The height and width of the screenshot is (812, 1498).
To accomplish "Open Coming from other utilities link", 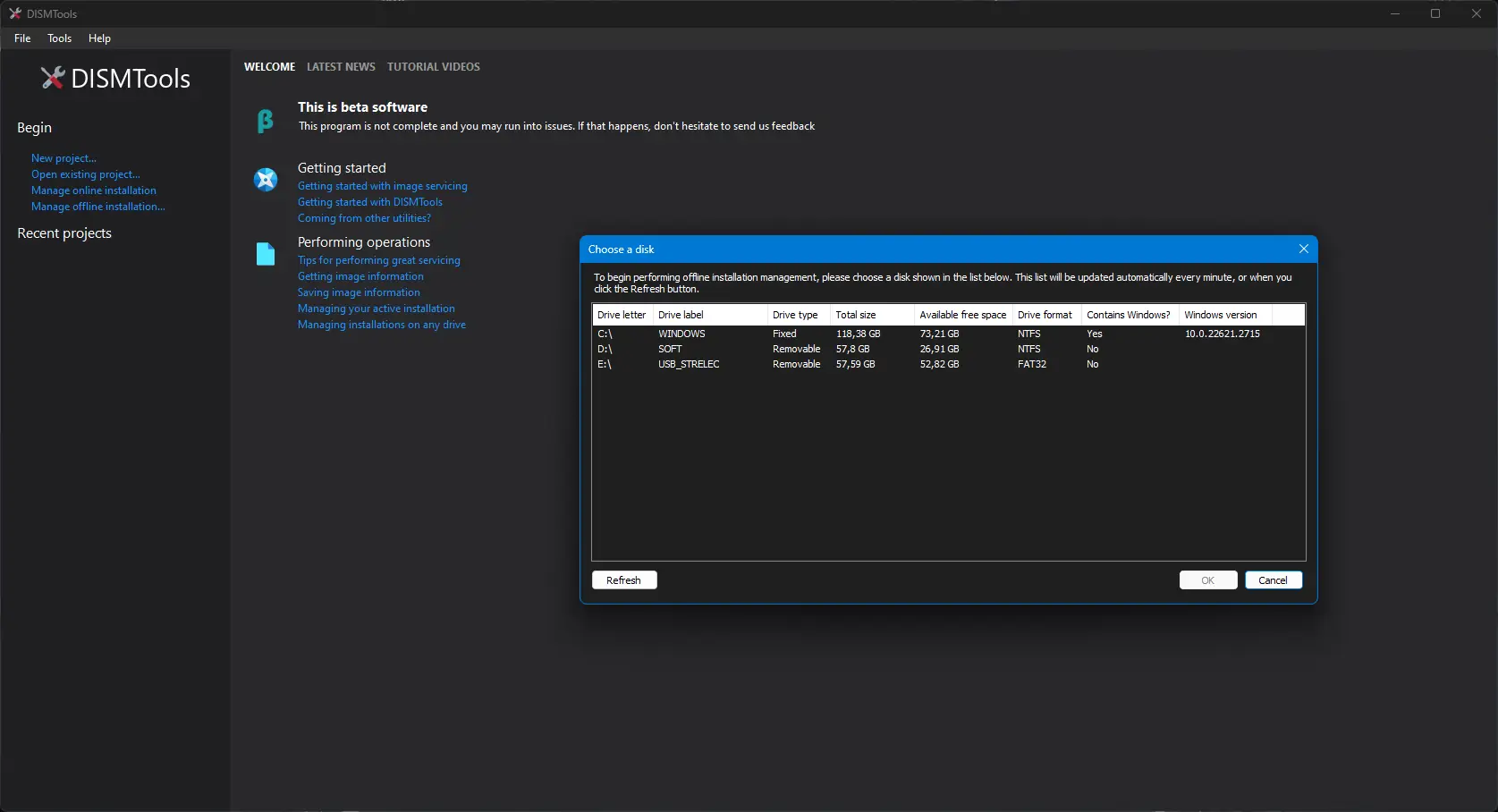I will click(364, 218).
